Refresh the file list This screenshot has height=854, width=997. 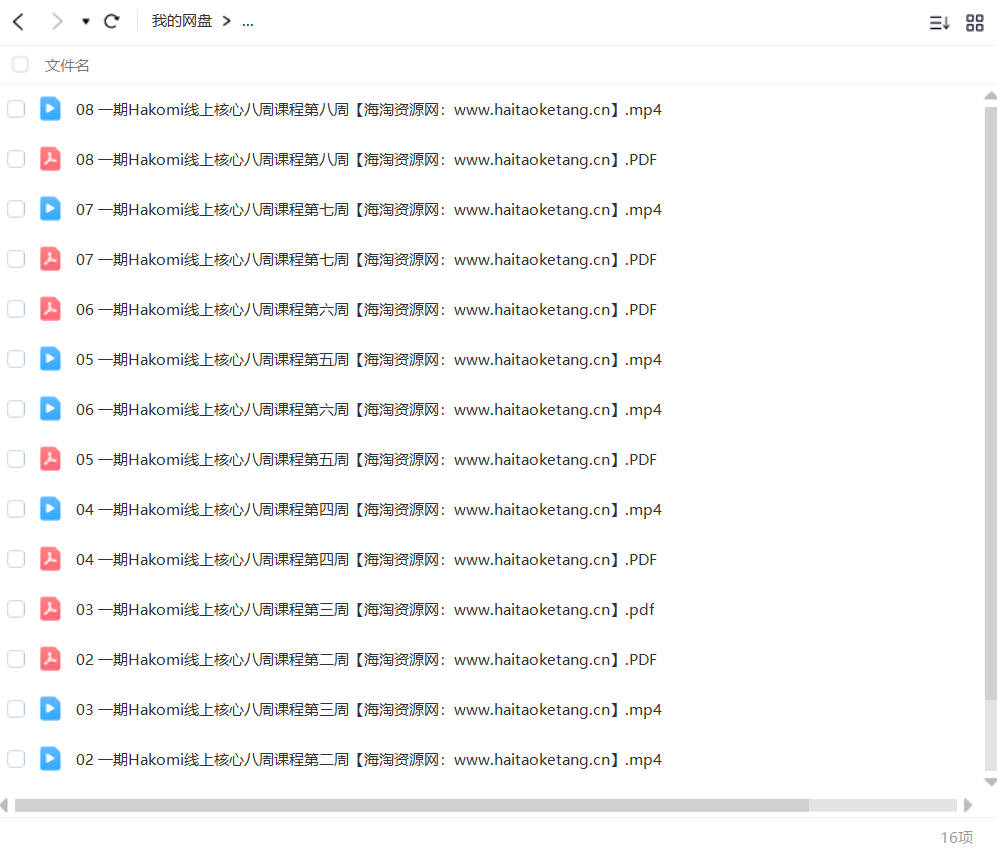[112, 22]
